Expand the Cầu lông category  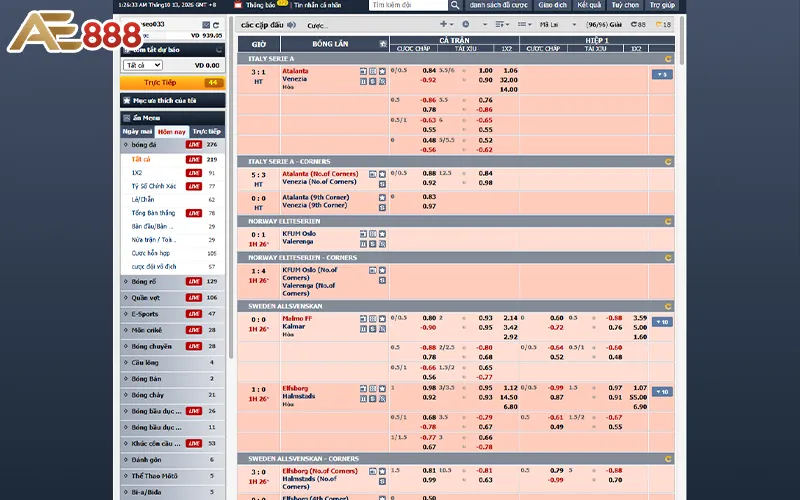tap(172, 363)
